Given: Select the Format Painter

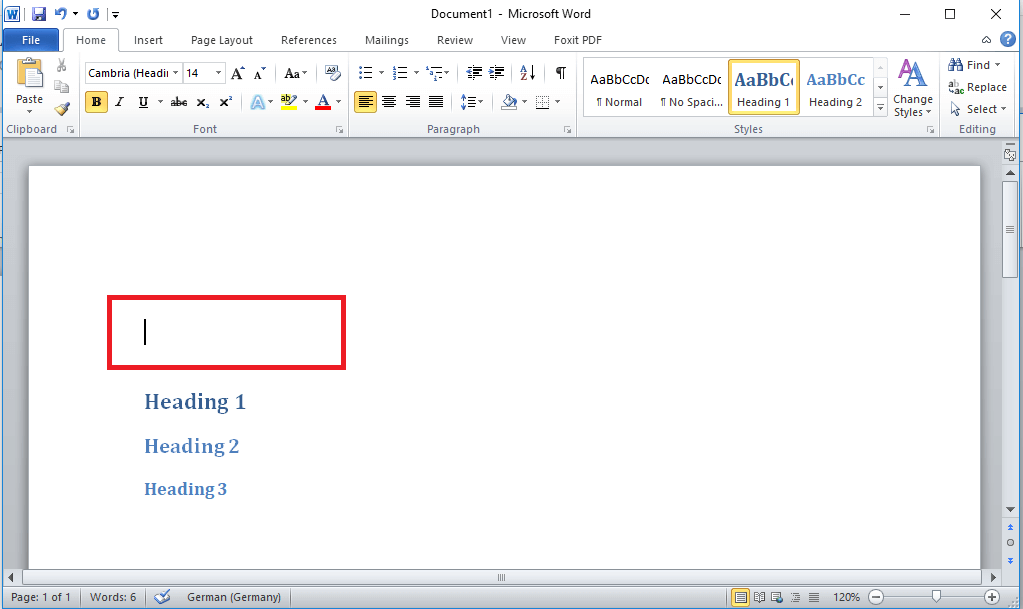Looking at the screenshot, I should click(x=61, y=108).
